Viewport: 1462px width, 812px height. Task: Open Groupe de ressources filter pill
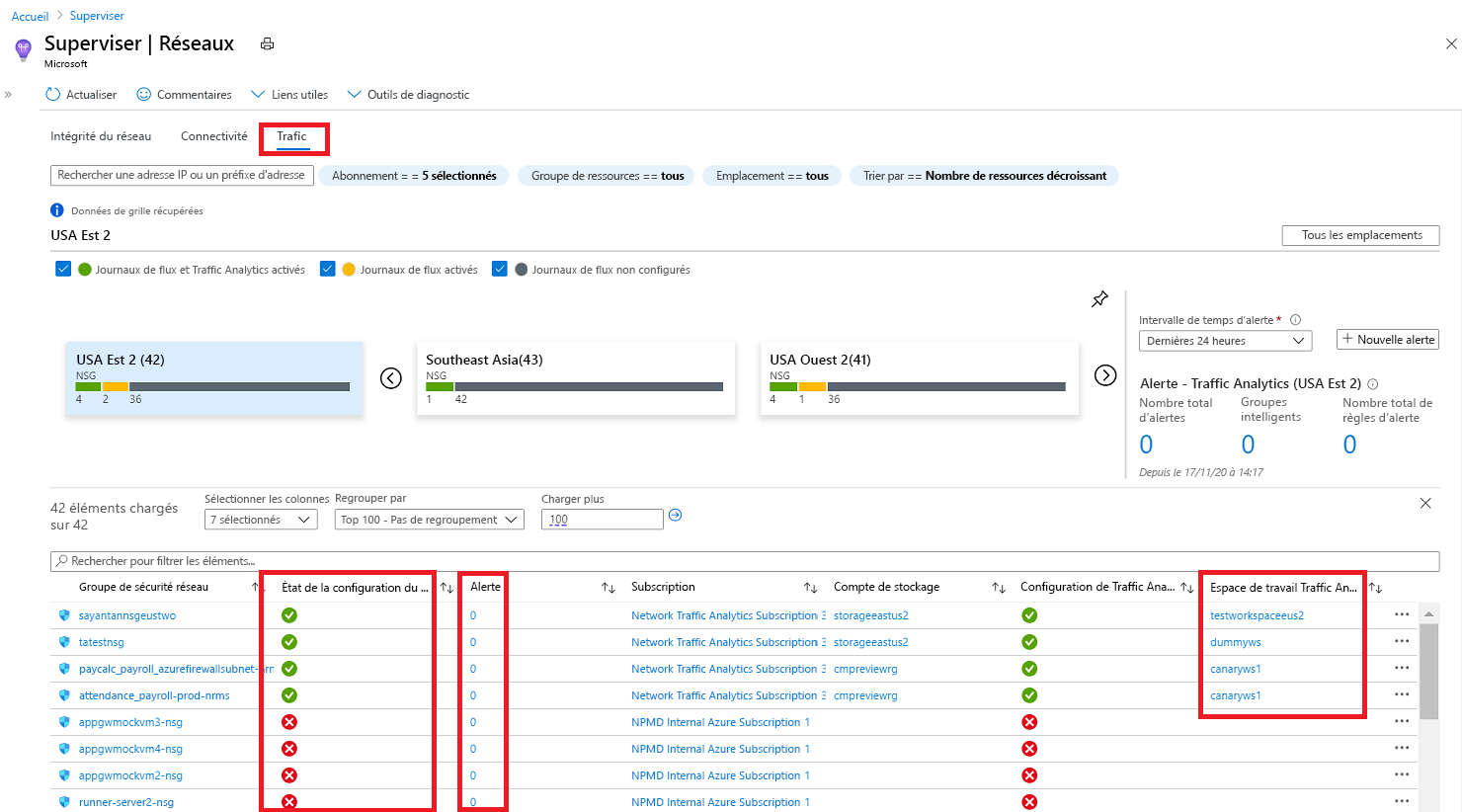[608, 176]
